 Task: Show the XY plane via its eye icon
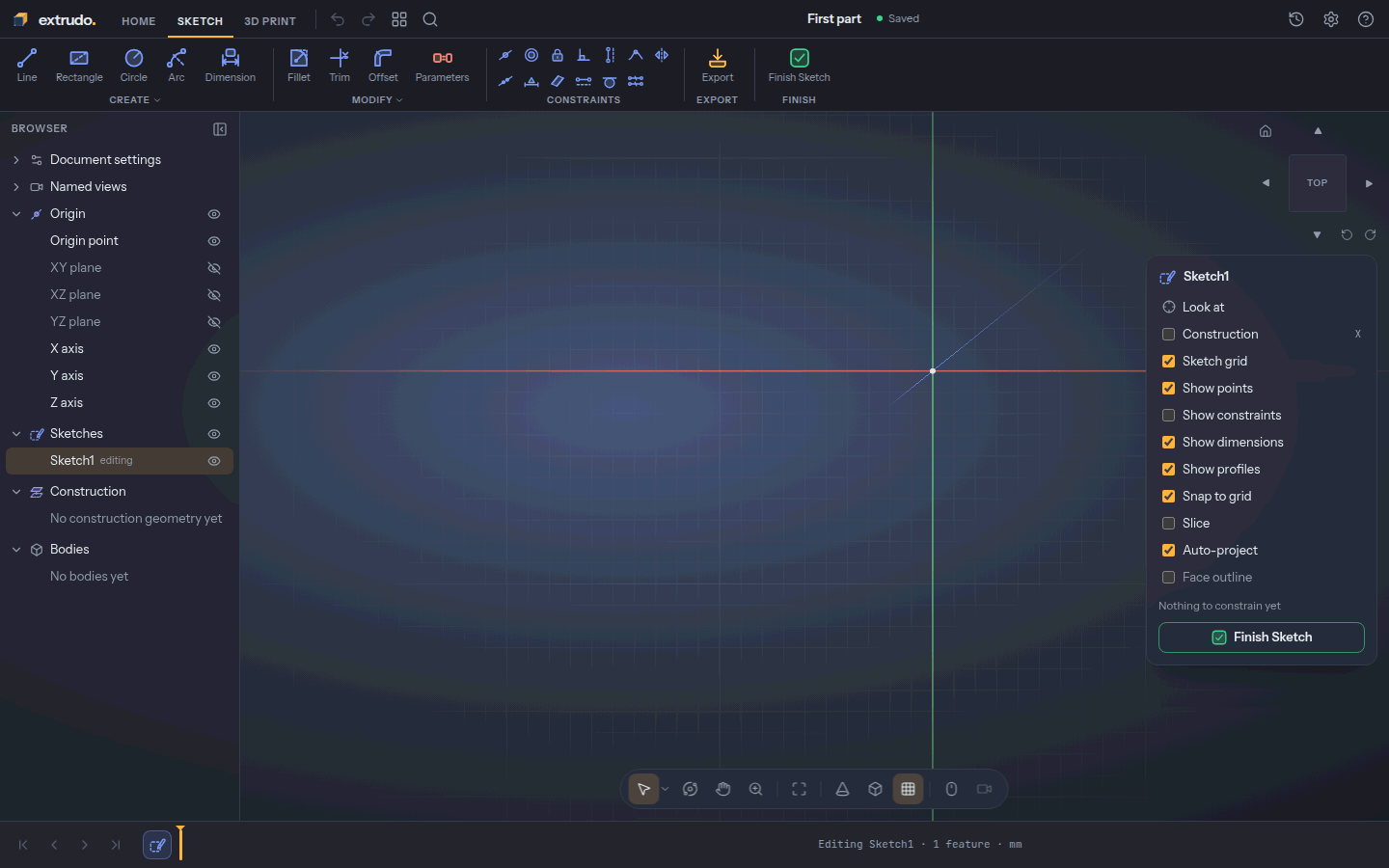coord(214,268)
